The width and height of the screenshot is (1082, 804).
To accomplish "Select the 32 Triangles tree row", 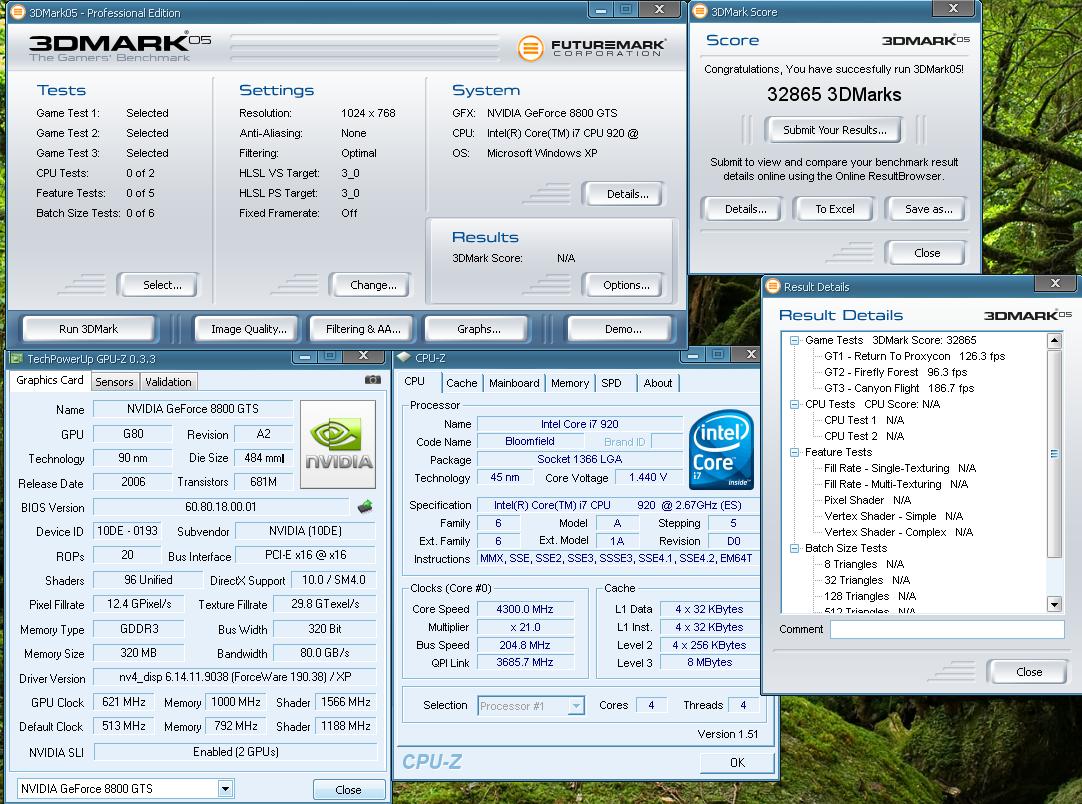I will coord(867,580).
